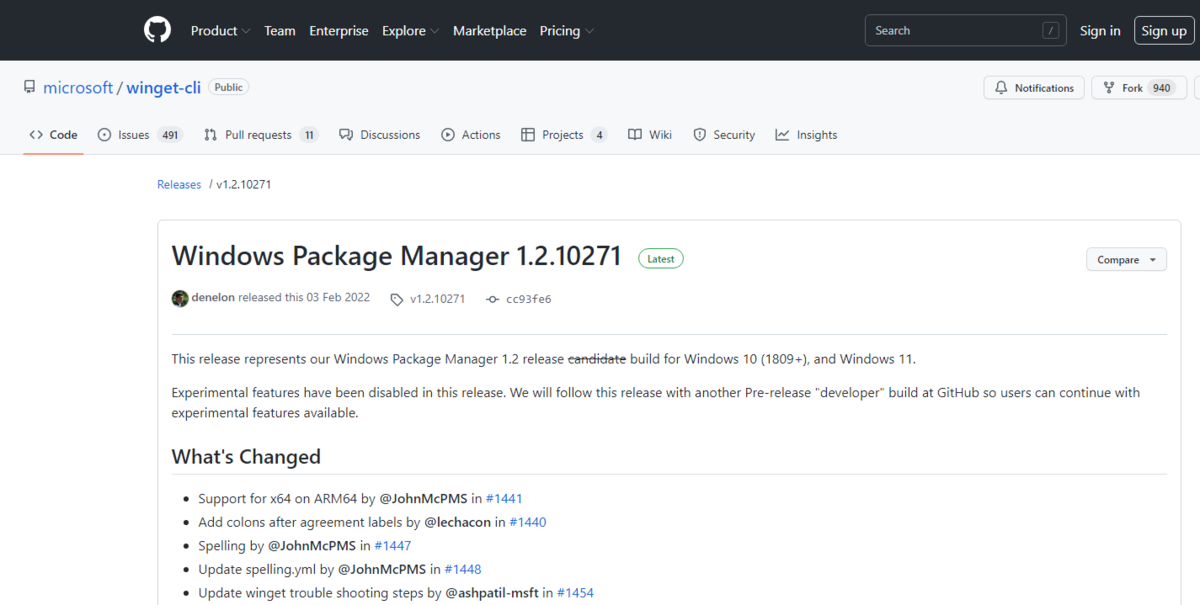Open the Projects tab

pyautogui.click(x=564, y=135)
